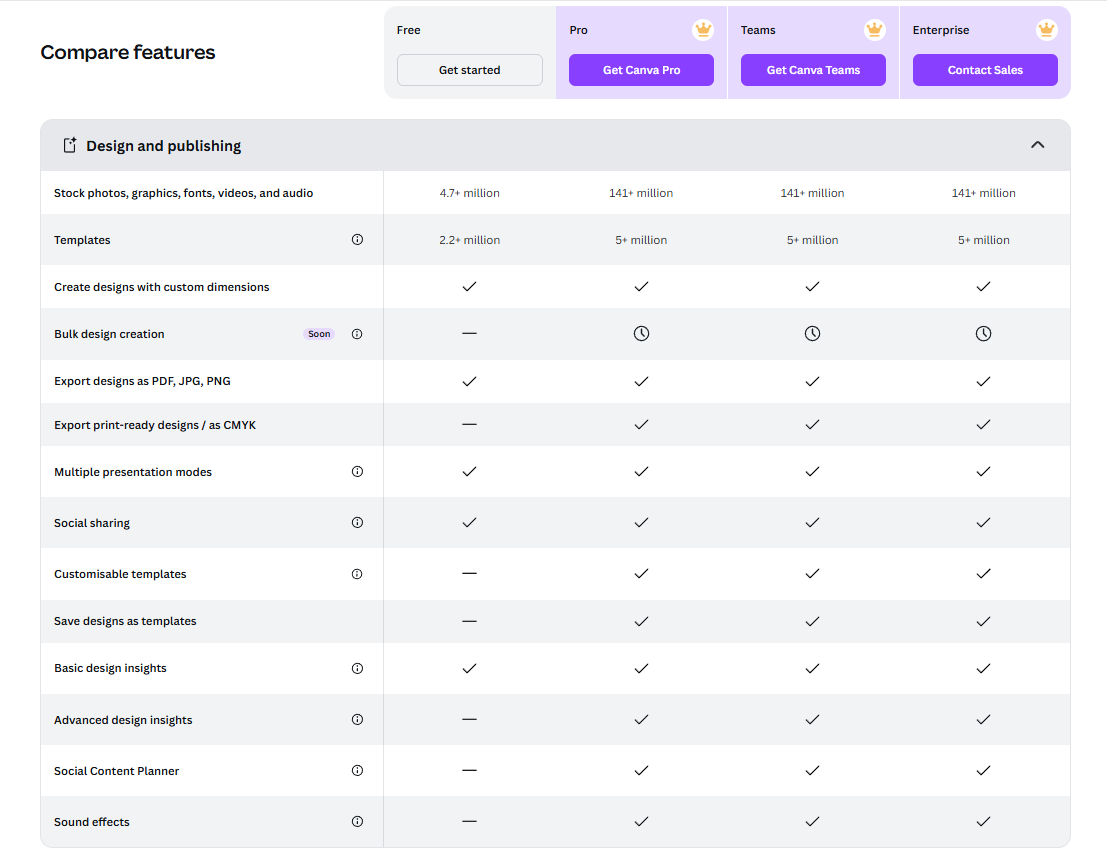Viewport: 1107px width, 859px height.
Task: Click the Basic design insights label
Action: [110, 668]
